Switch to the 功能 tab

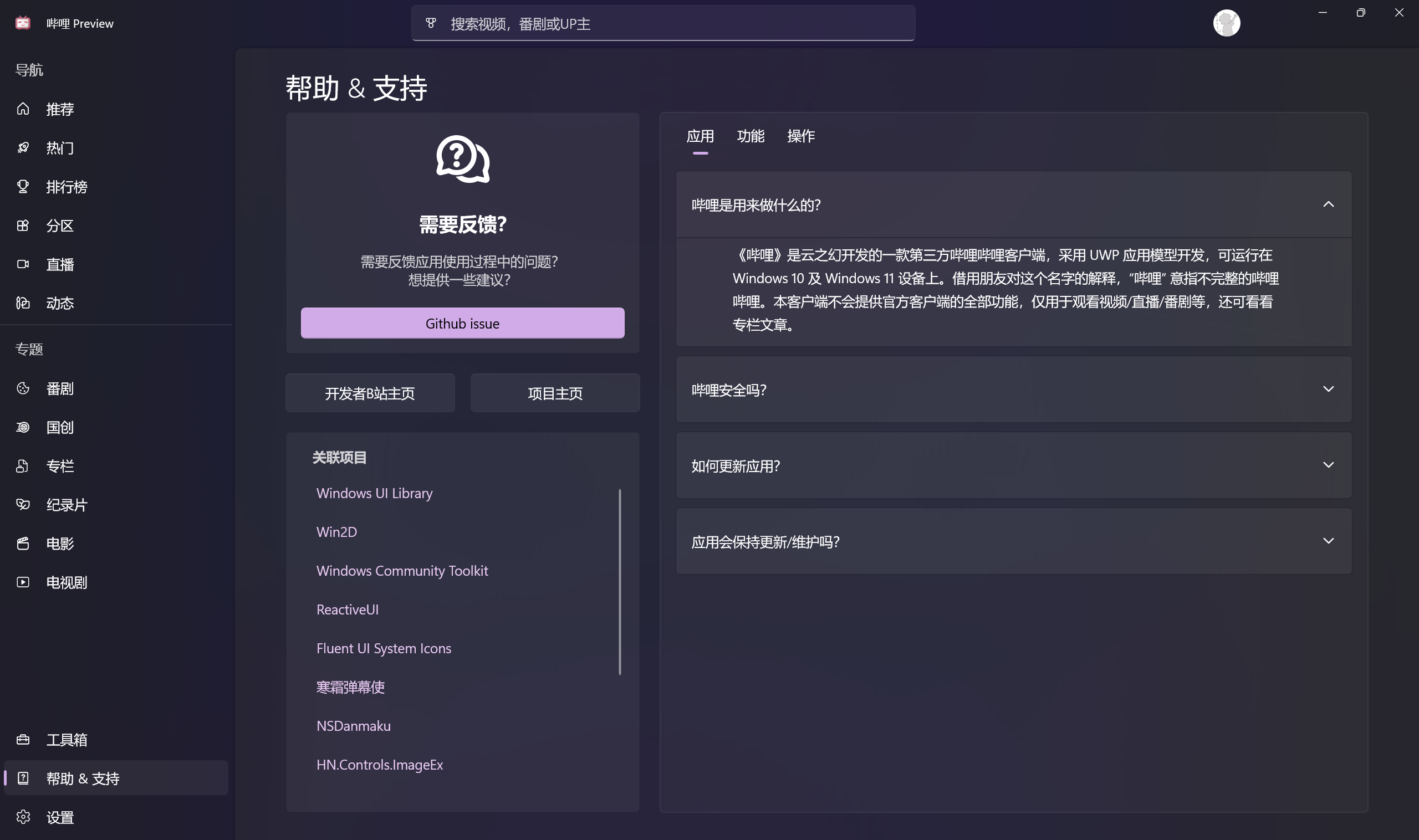[751, 136]
